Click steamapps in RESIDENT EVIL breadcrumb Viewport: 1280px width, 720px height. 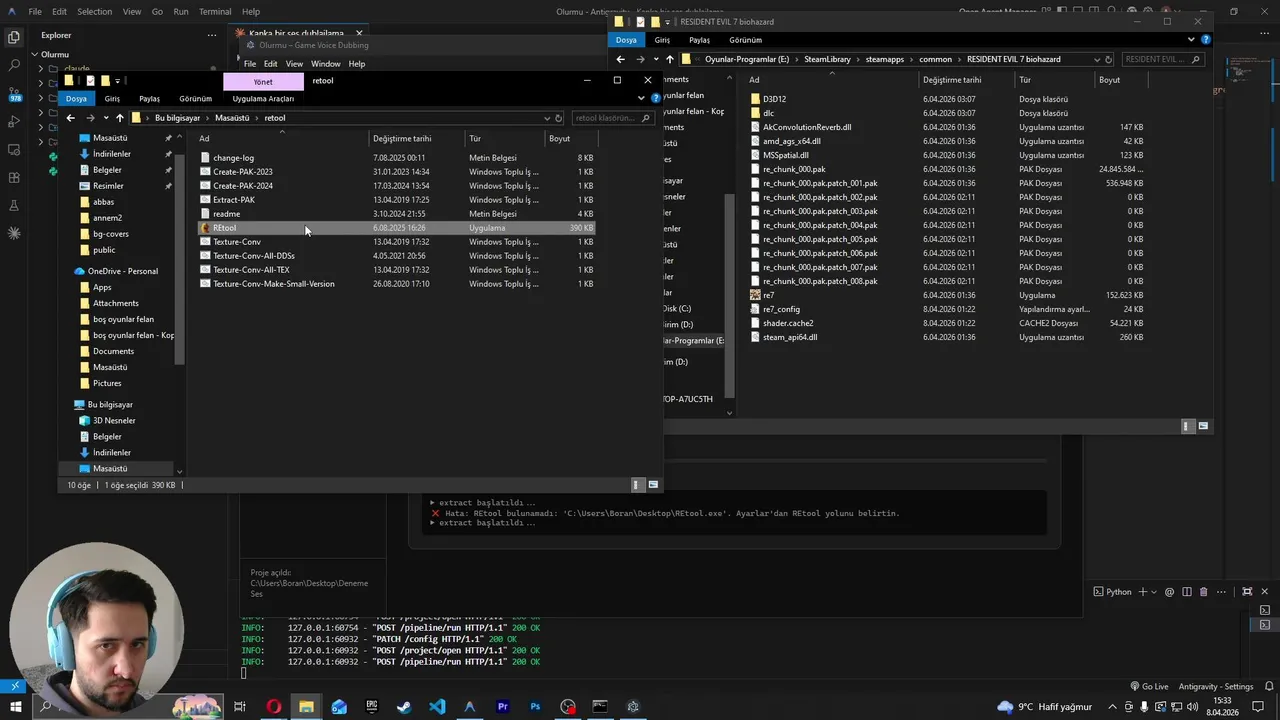click(884, 59)
